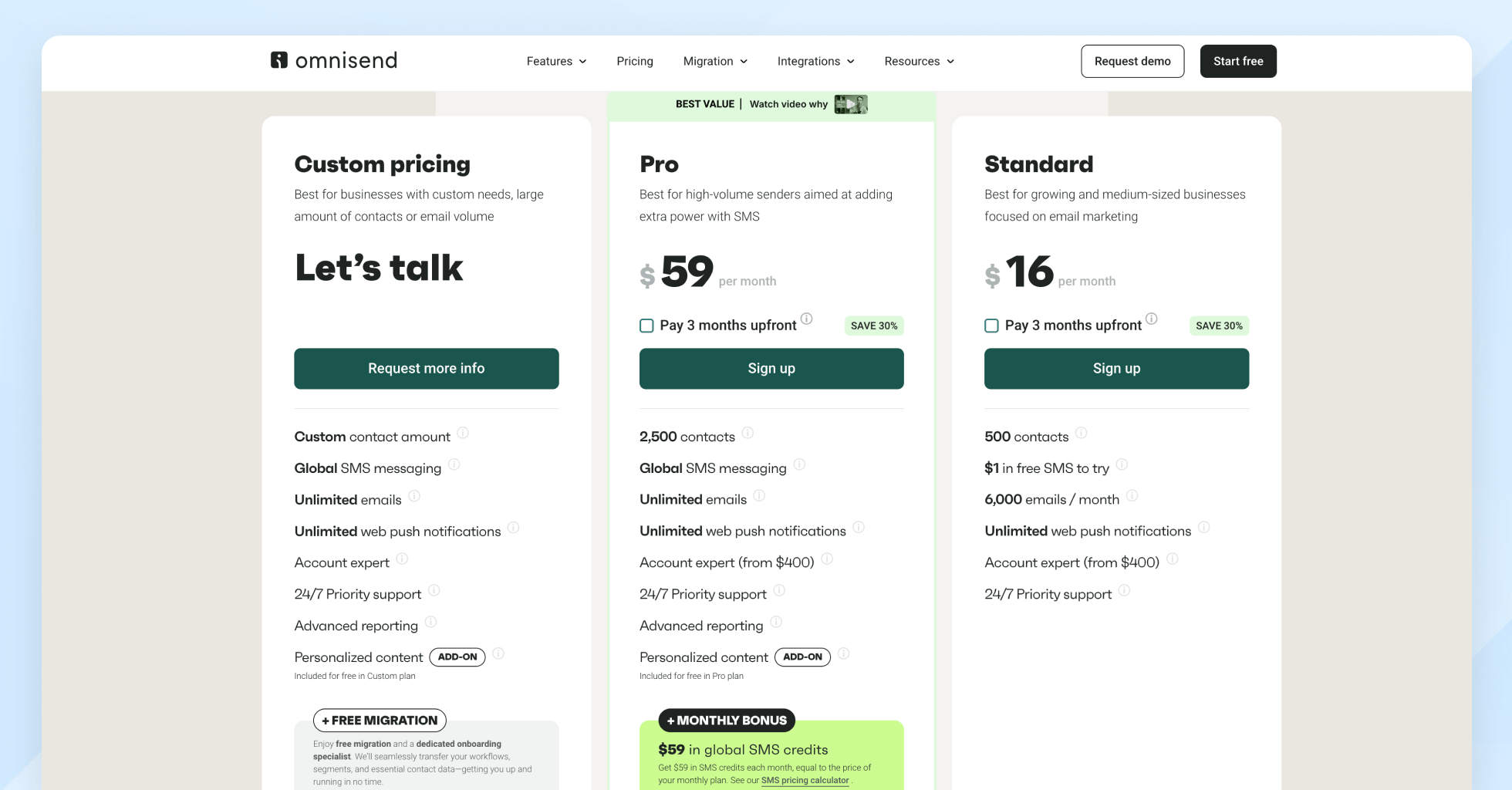The image size is (1512, 790).
Task: Open info tooltip for Global SMS messaging on Pro
Action: click(x=800, y=465)
